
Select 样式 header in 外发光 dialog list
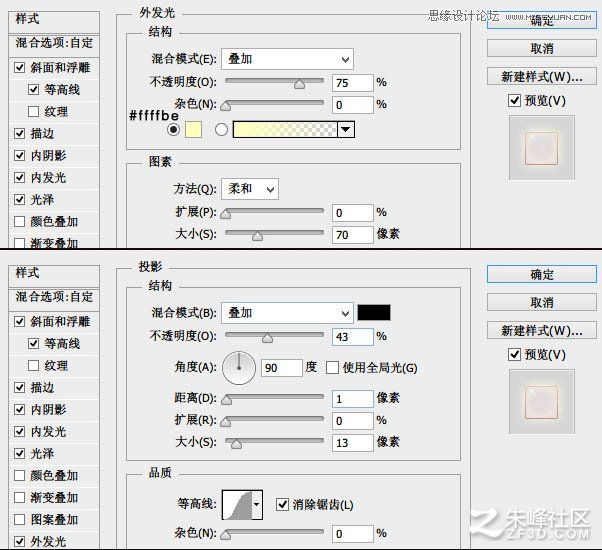(54, 21)
